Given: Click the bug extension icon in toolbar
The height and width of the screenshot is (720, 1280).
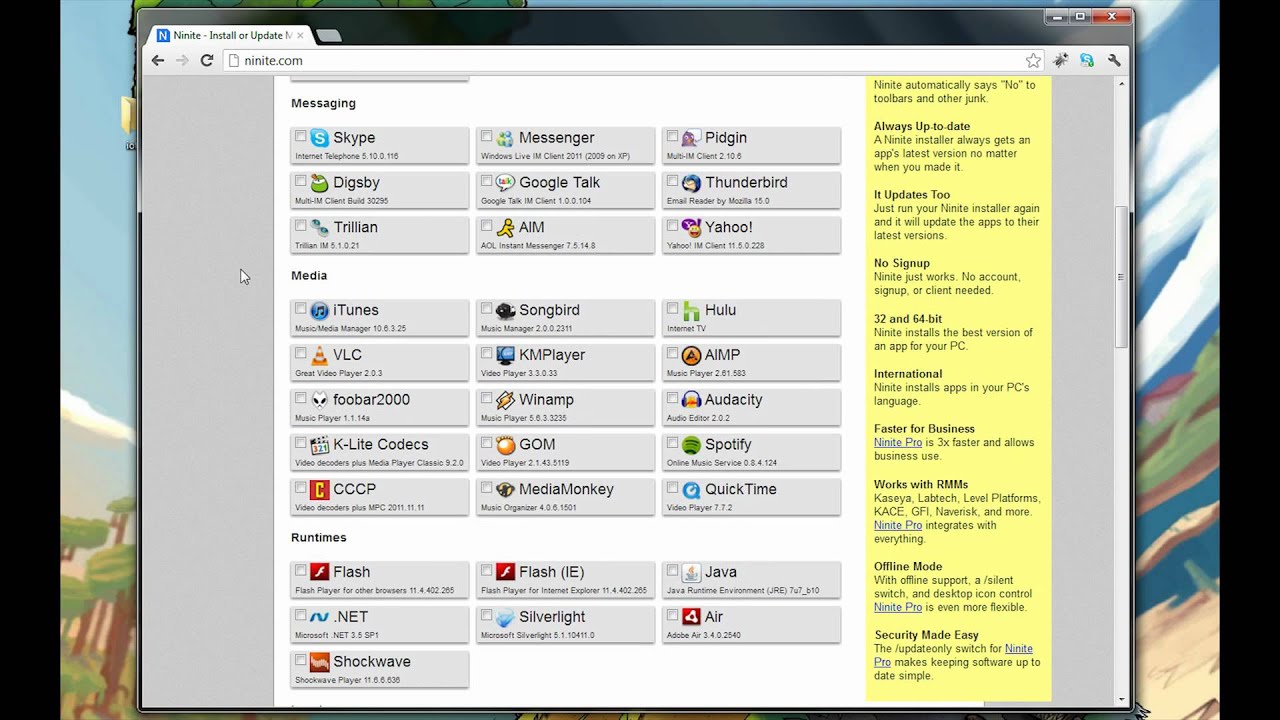Looking at the screenshot, I should pyautogui.click(x=1060, y=61).
